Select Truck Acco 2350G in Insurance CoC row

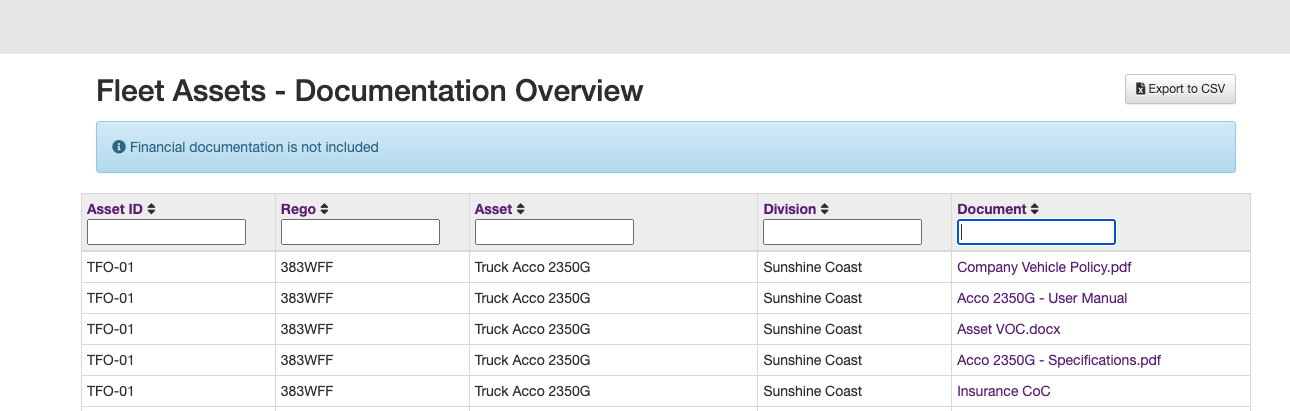point(533,391)
